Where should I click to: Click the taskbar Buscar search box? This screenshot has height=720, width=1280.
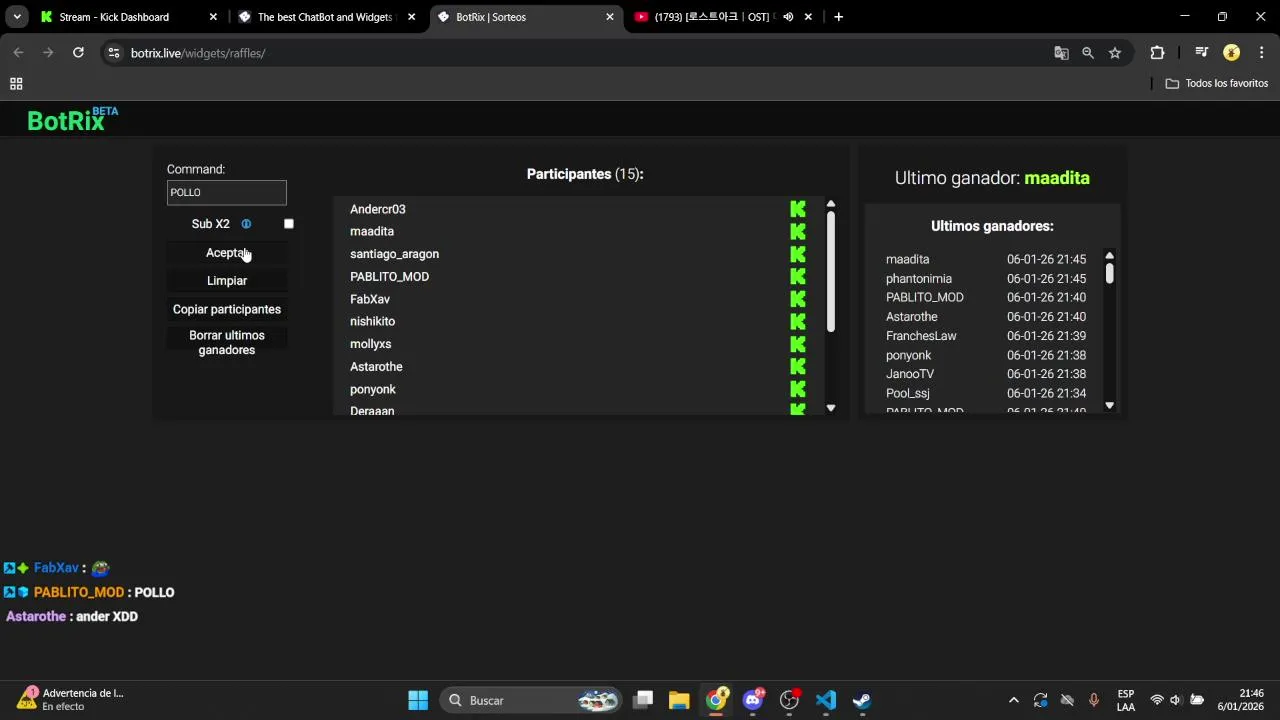(x=530, y=700)
